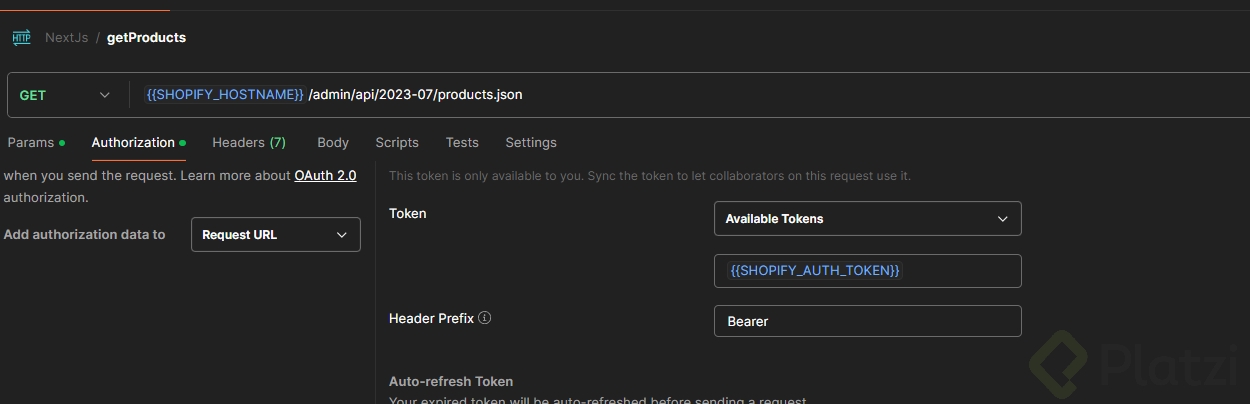This screenshot has height=404, width=1250.
Task: Open the Headers (7) tab
Action: coord(249,143)
